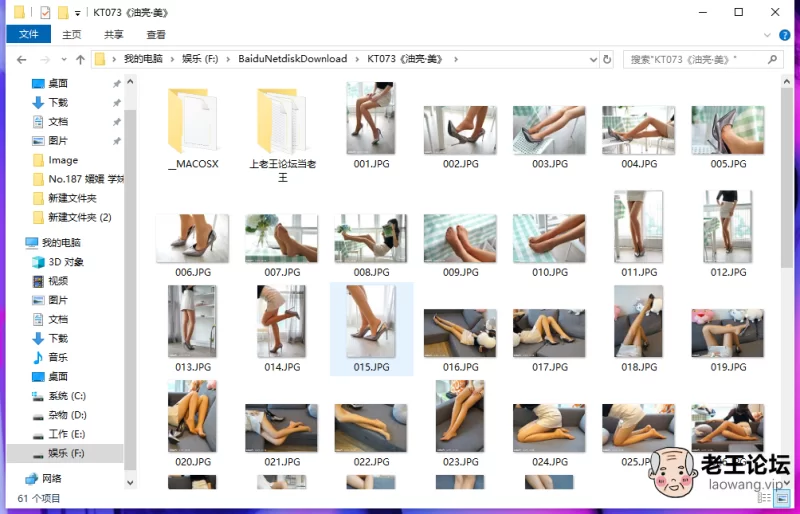Image resolution: width=800 pixels, height=514 pixels.
Task: Select the 001.JPG thumbnail
Action: 371,118
